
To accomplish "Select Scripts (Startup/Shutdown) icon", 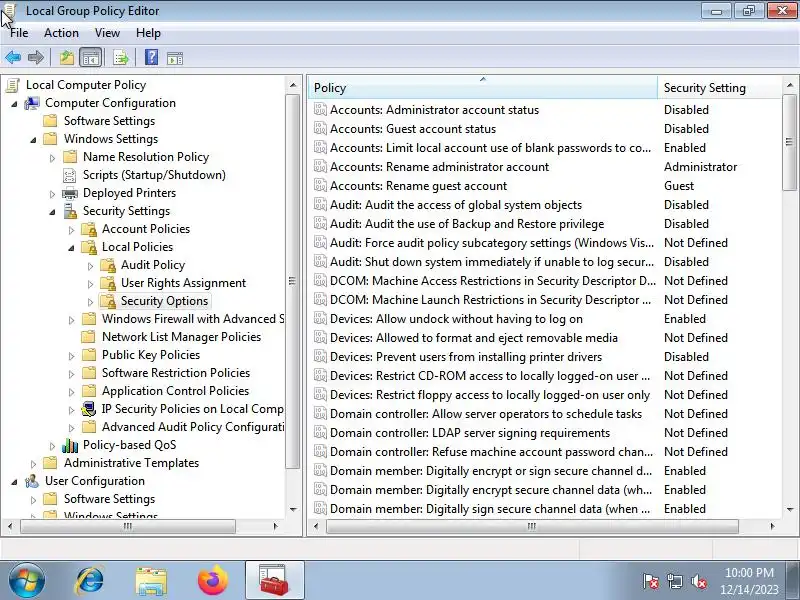I will 69,175.
